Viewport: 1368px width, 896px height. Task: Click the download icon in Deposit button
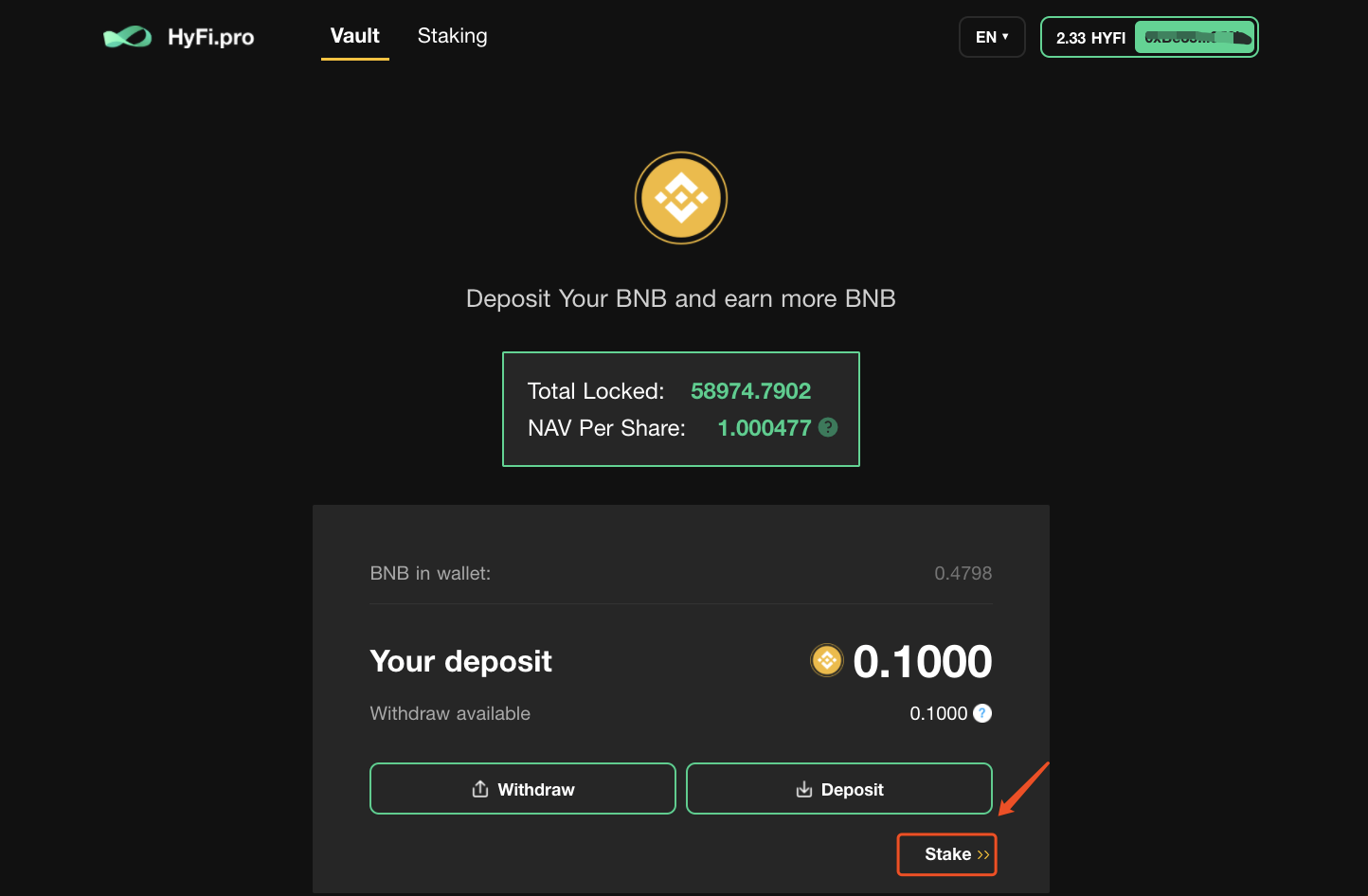804,789
